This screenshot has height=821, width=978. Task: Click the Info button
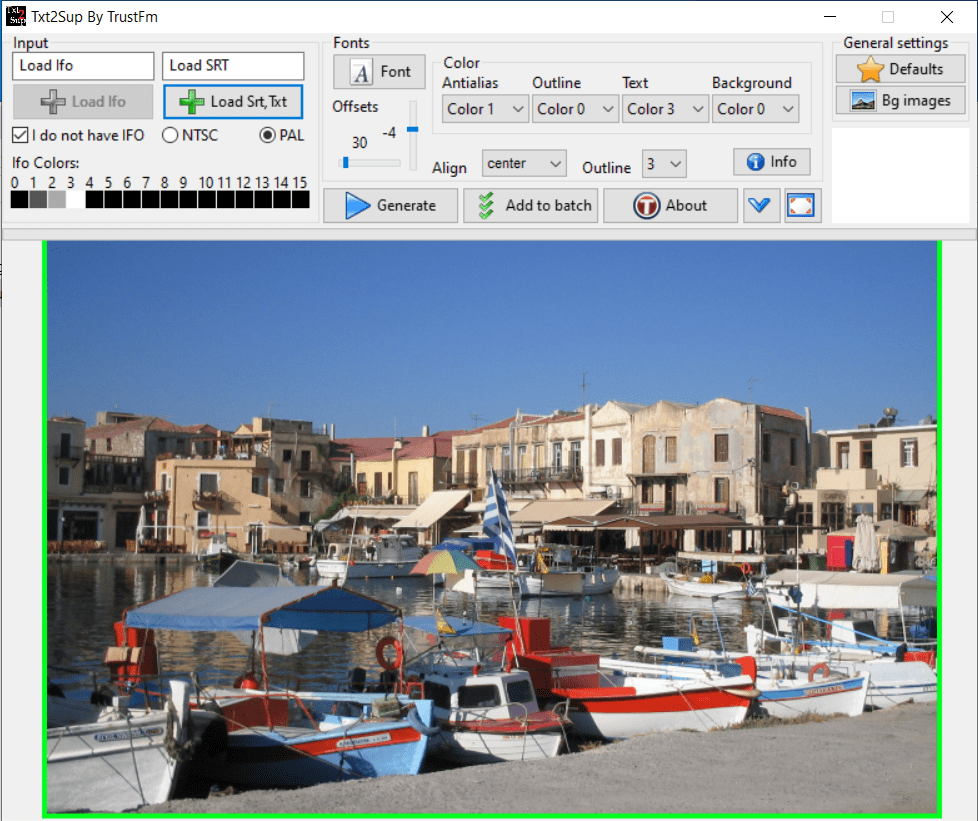pos(772,162)
